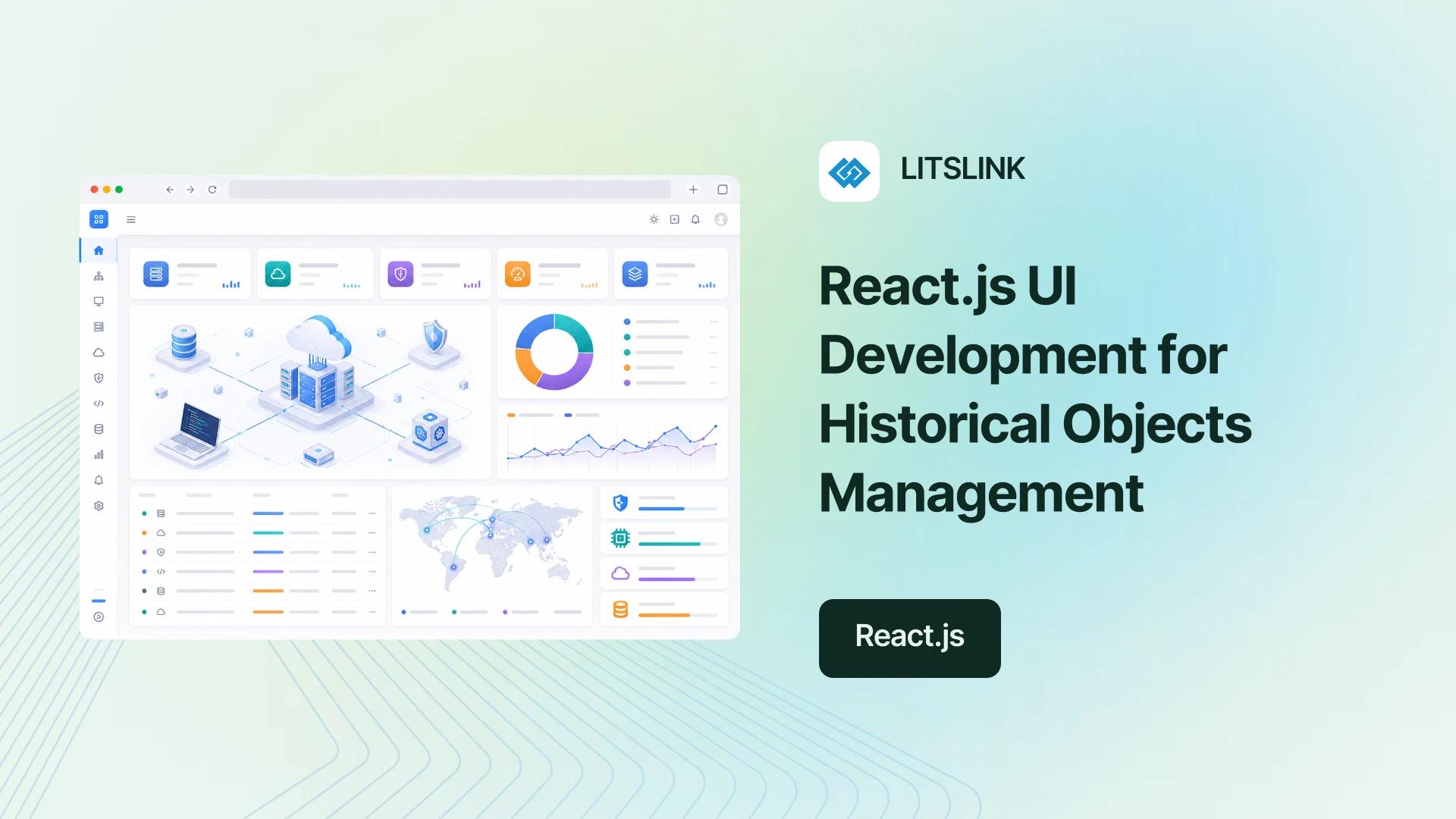Open the orange database status card

point(664,610)
